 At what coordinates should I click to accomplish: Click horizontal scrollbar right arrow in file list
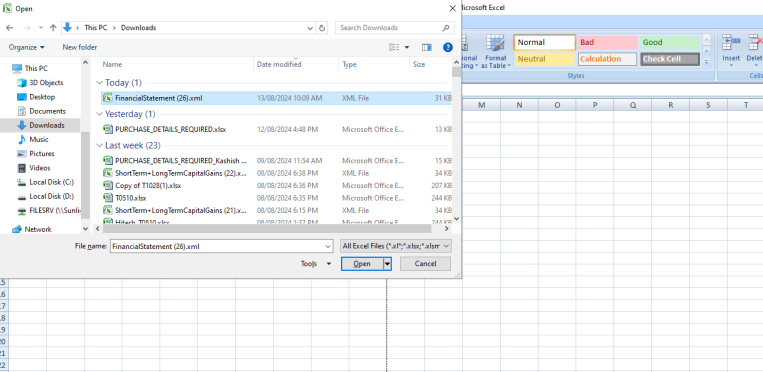(x=447, y=229)
